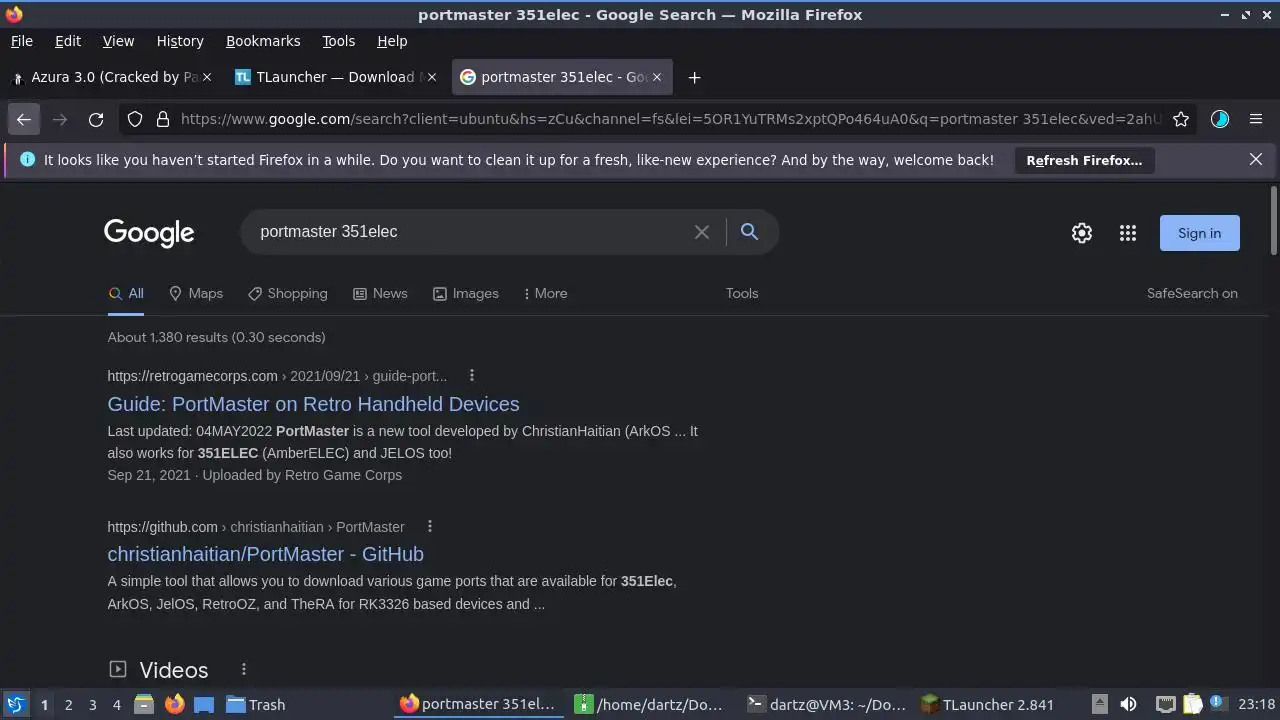The height and width of the screenshot is (720, 1280).
Task: Open the volume control in tray
Action: [1128, 704]
